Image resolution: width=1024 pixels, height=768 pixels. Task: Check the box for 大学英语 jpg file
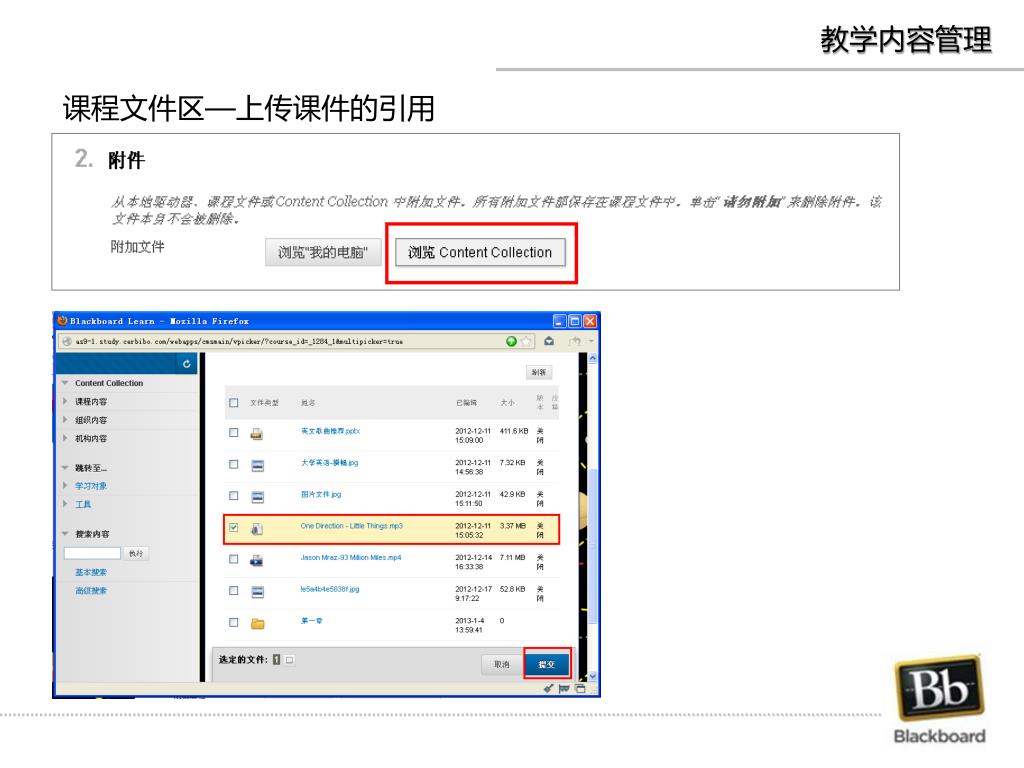pos(234,464)
